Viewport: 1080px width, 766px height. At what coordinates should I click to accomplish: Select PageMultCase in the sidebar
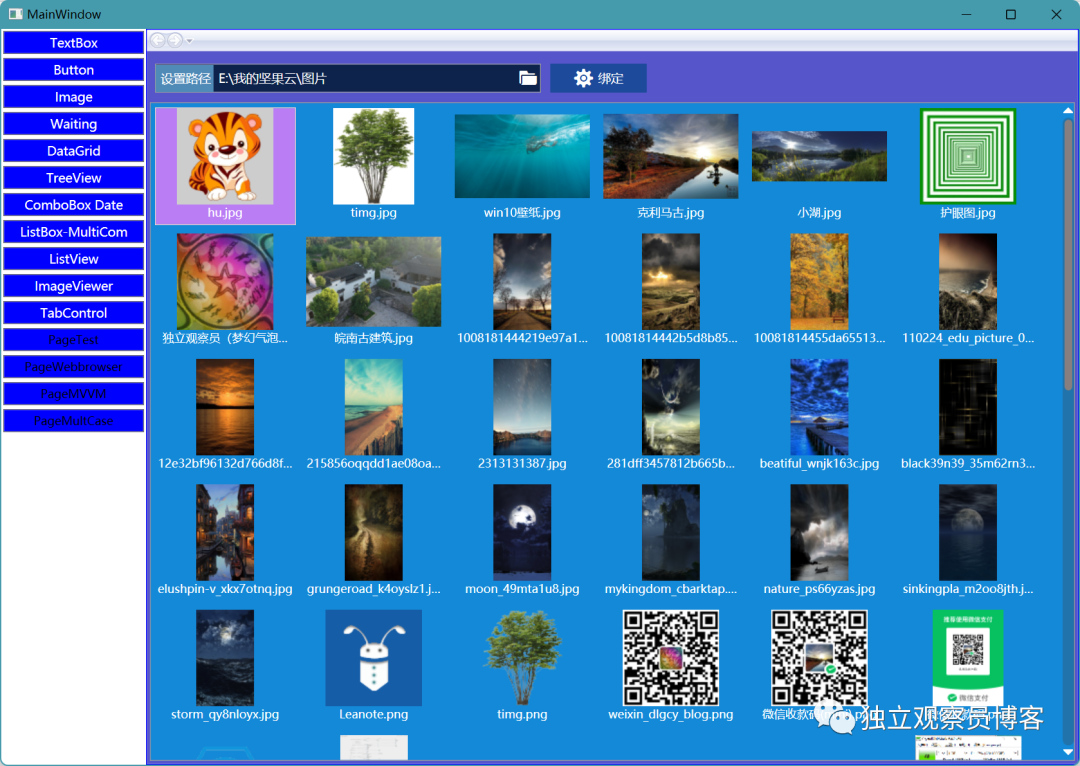point(74,421)
